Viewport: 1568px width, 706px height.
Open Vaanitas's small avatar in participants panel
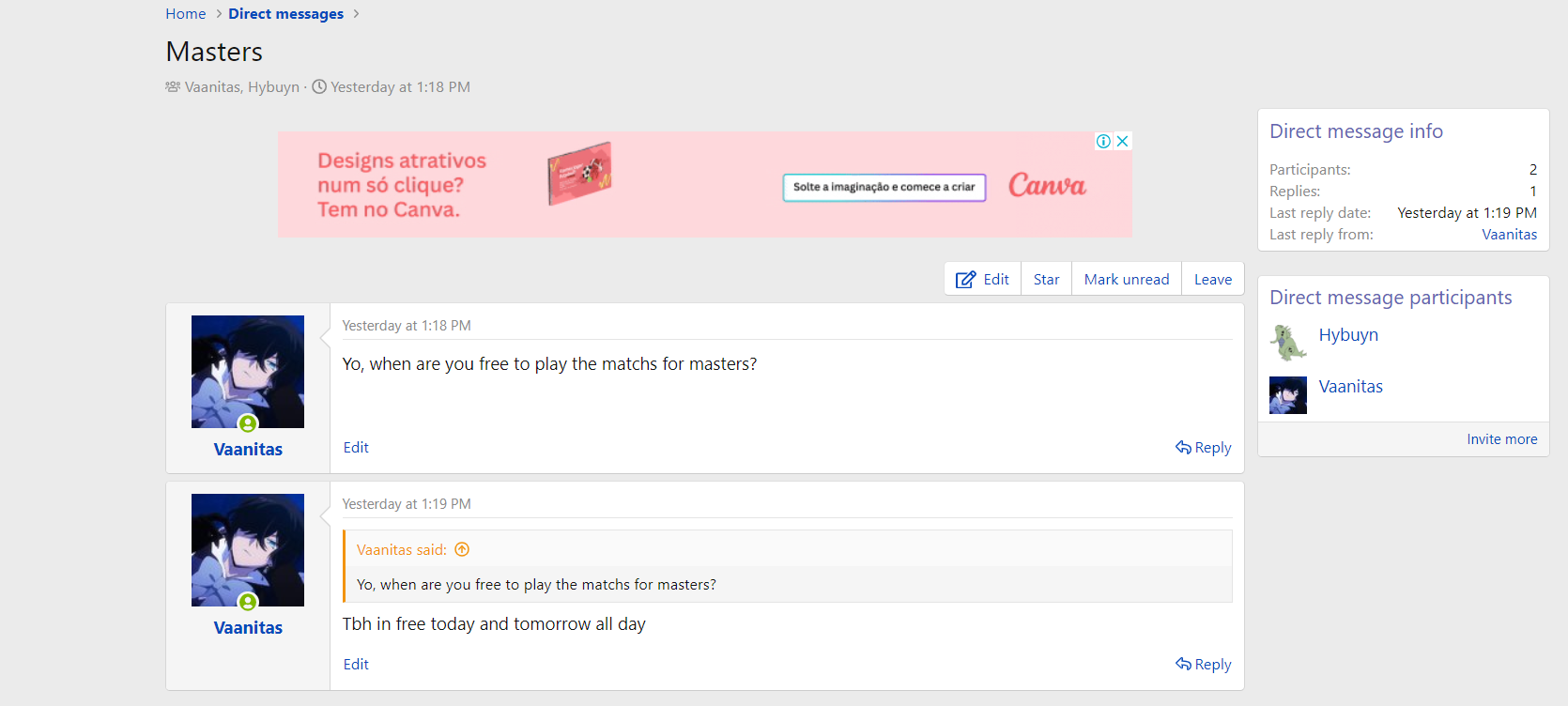click(x=1288, y=395)
